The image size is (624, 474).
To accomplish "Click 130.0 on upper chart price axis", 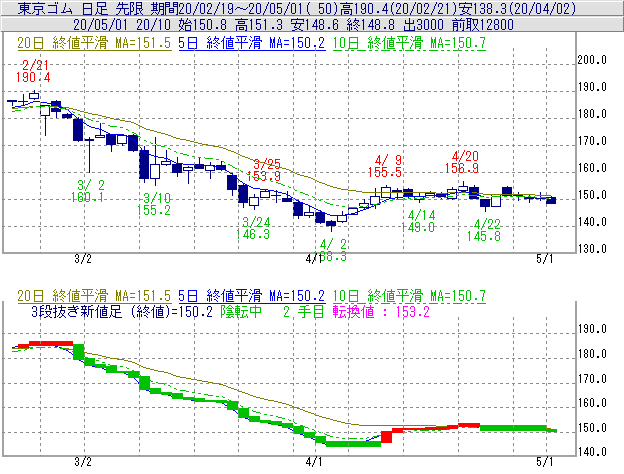I will click(592, 249).
